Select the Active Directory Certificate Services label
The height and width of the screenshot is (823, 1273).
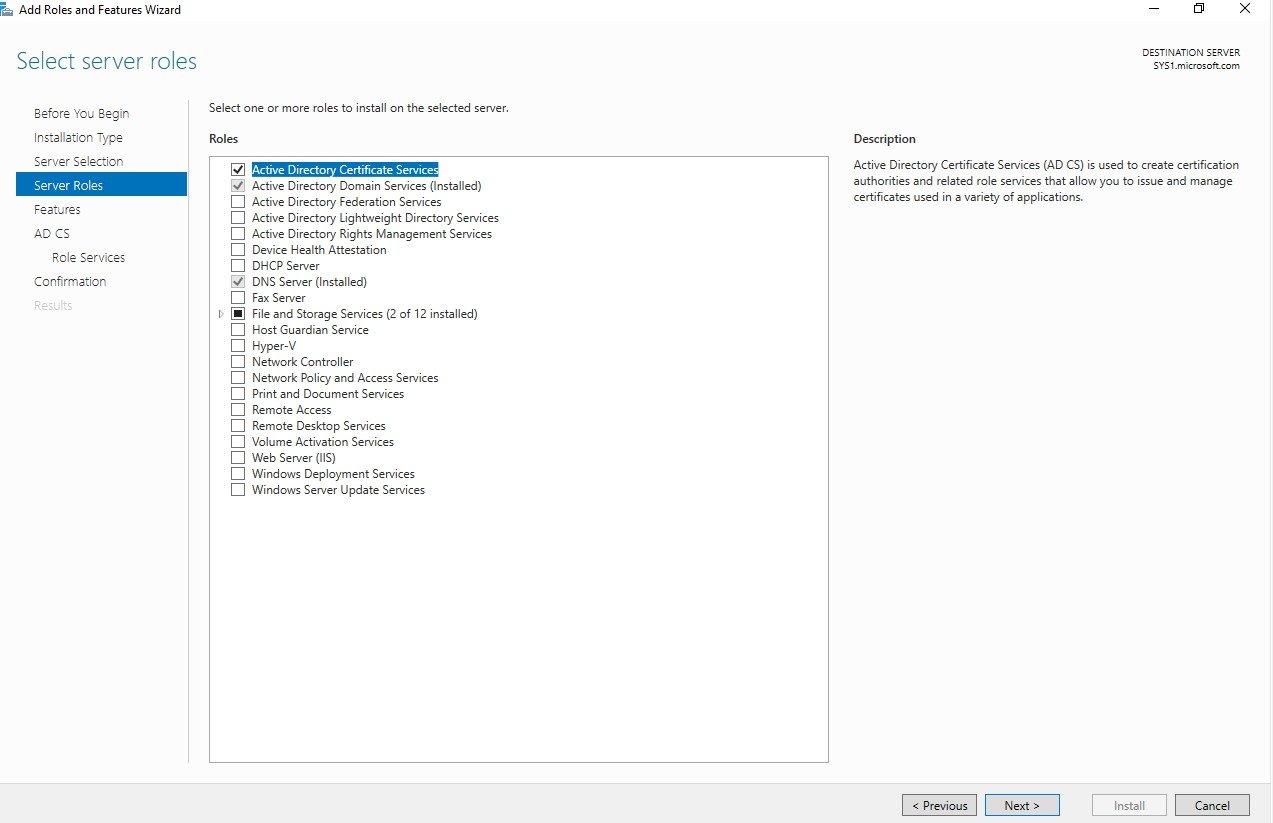(345, 170)
